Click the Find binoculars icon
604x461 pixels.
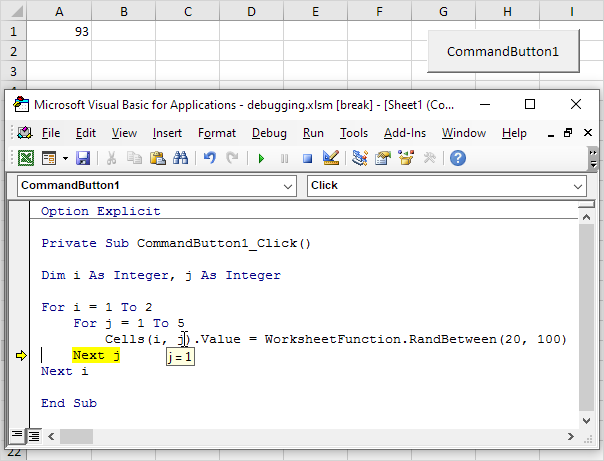pos(180,158)
